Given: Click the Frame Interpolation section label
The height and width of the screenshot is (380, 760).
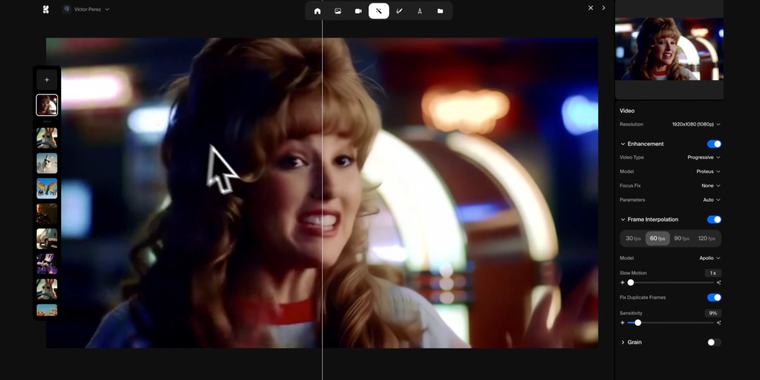Looking at the screenshot, I should [653, 220].
